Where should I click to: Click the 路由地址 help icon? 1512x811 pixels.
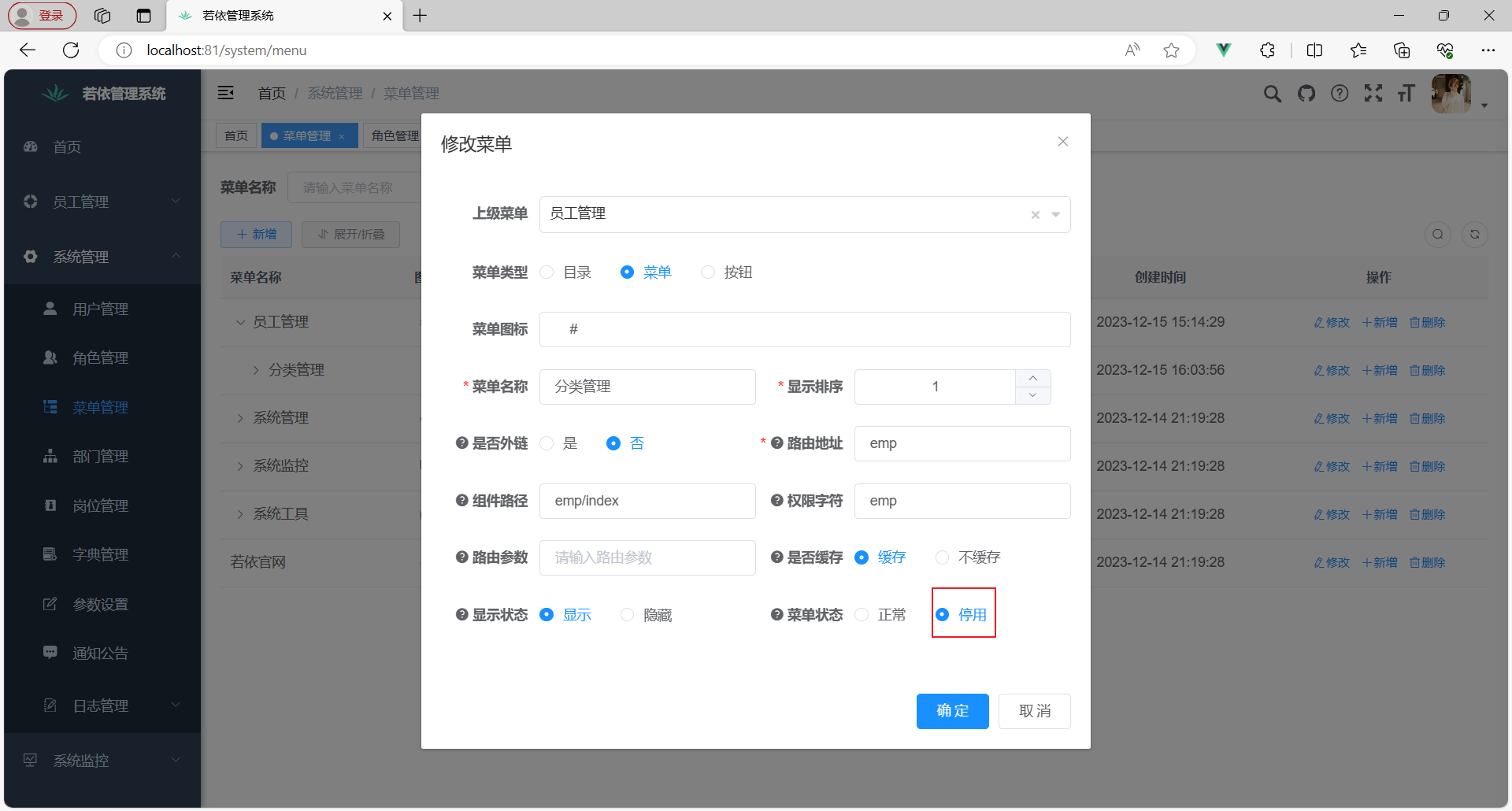[777, 443]
